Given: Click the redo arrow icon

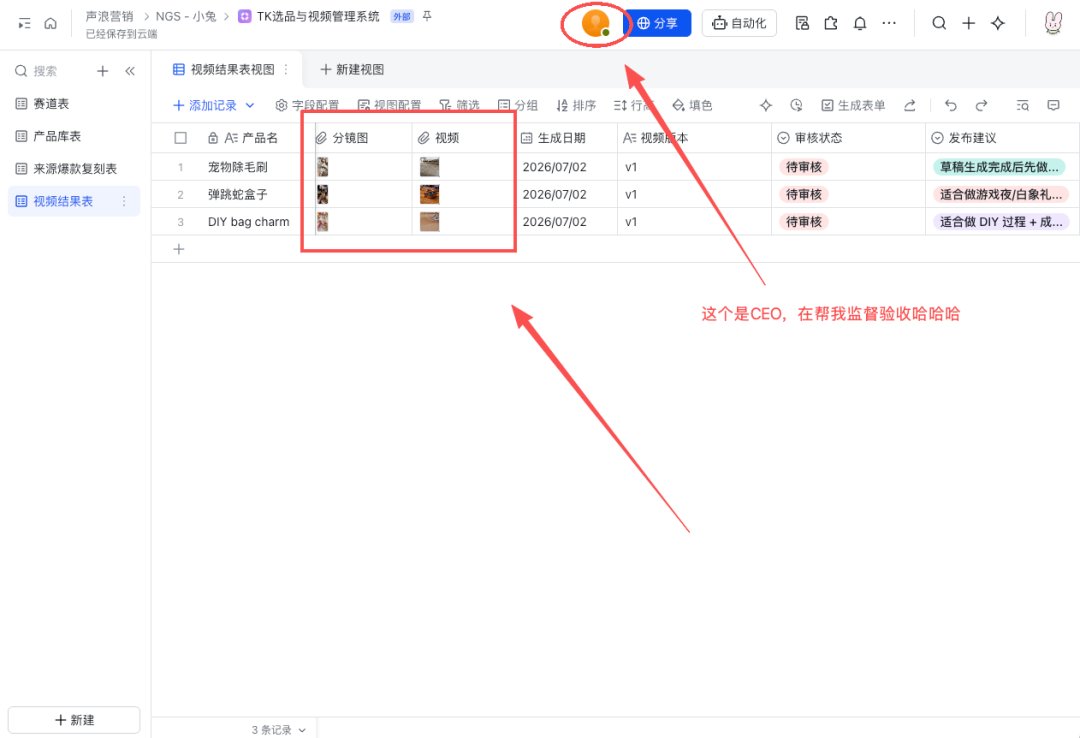Looking at the screenshot, I should [982, 105].
